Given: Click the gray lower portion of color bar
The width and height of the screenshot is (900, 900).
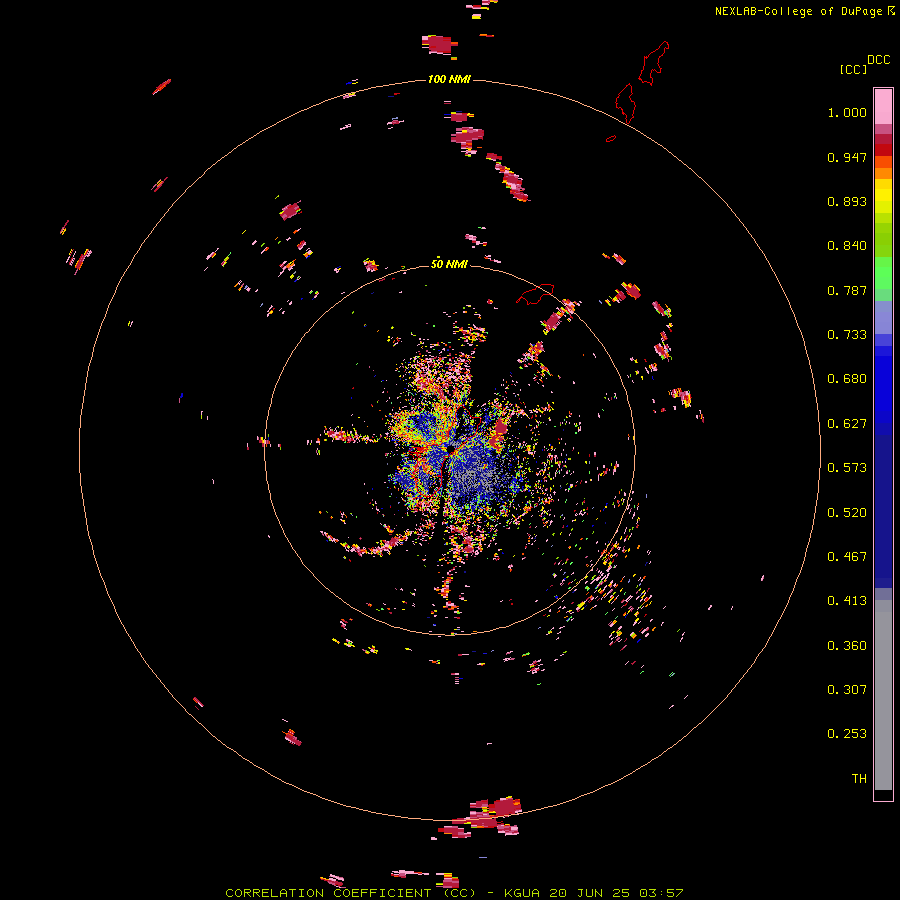Looking at the screenshot, I should tap(883, 695).
